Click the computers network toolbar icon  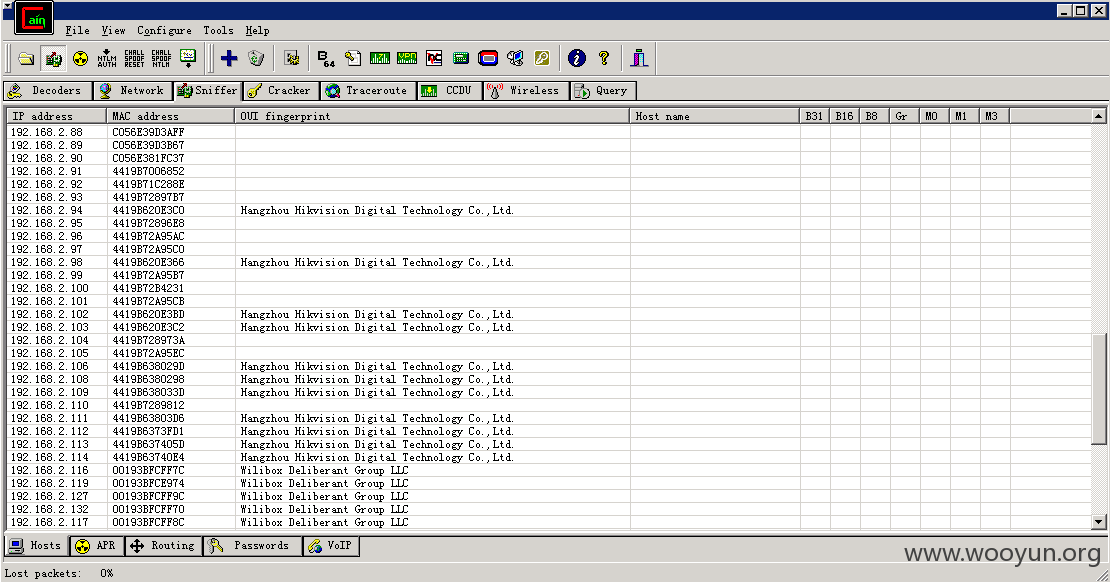[515, 58]
